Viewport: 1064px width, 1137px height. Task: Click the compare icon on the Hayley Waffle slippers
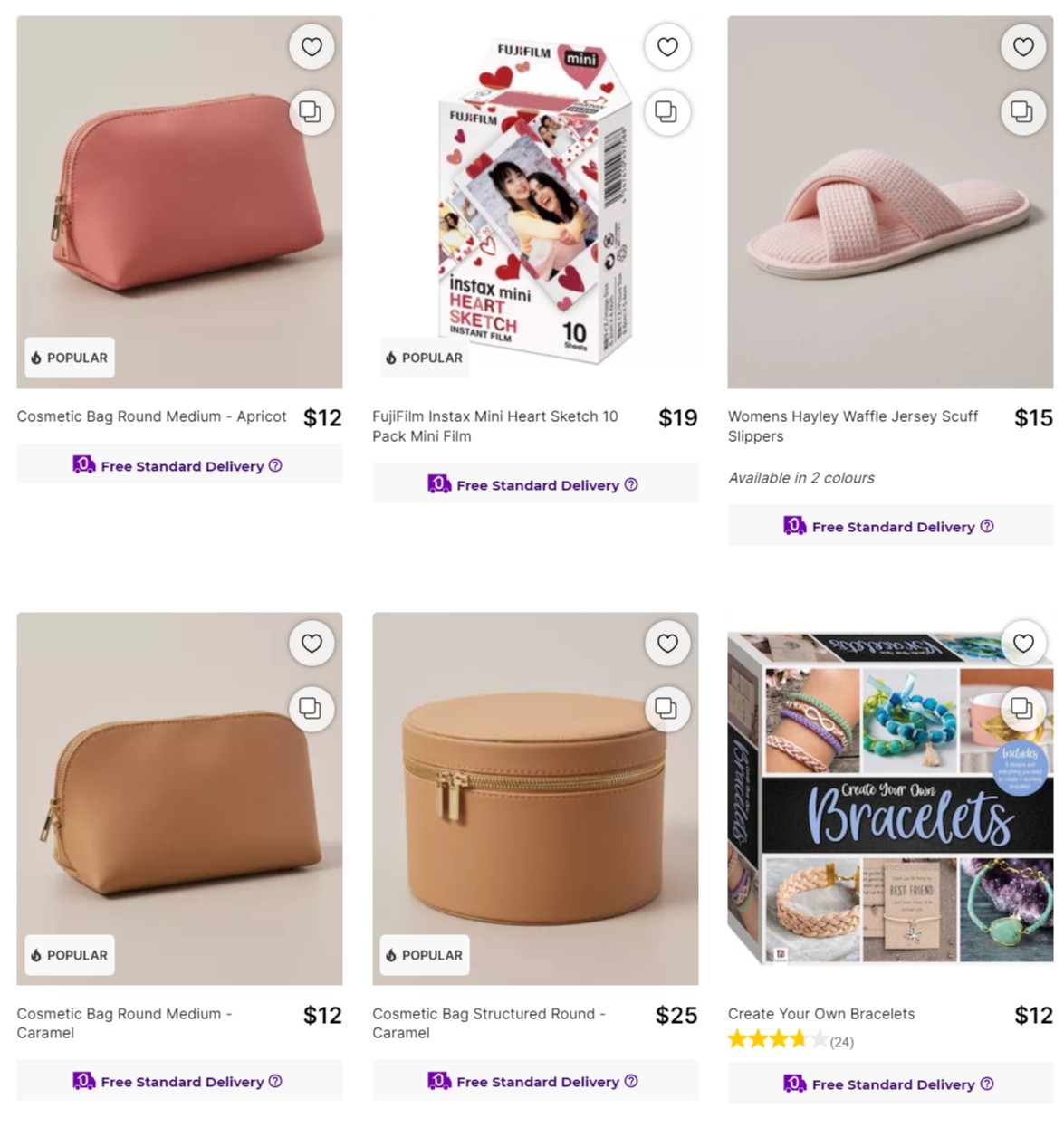point(1023,112)
